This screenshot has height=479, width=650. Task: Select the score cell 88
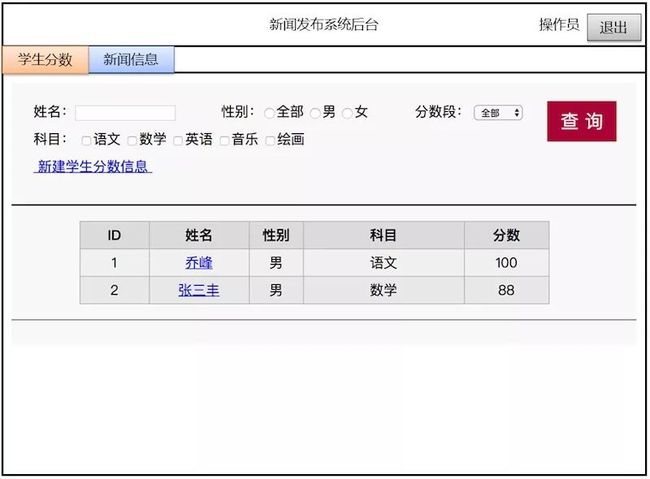[x=507, y=290]
